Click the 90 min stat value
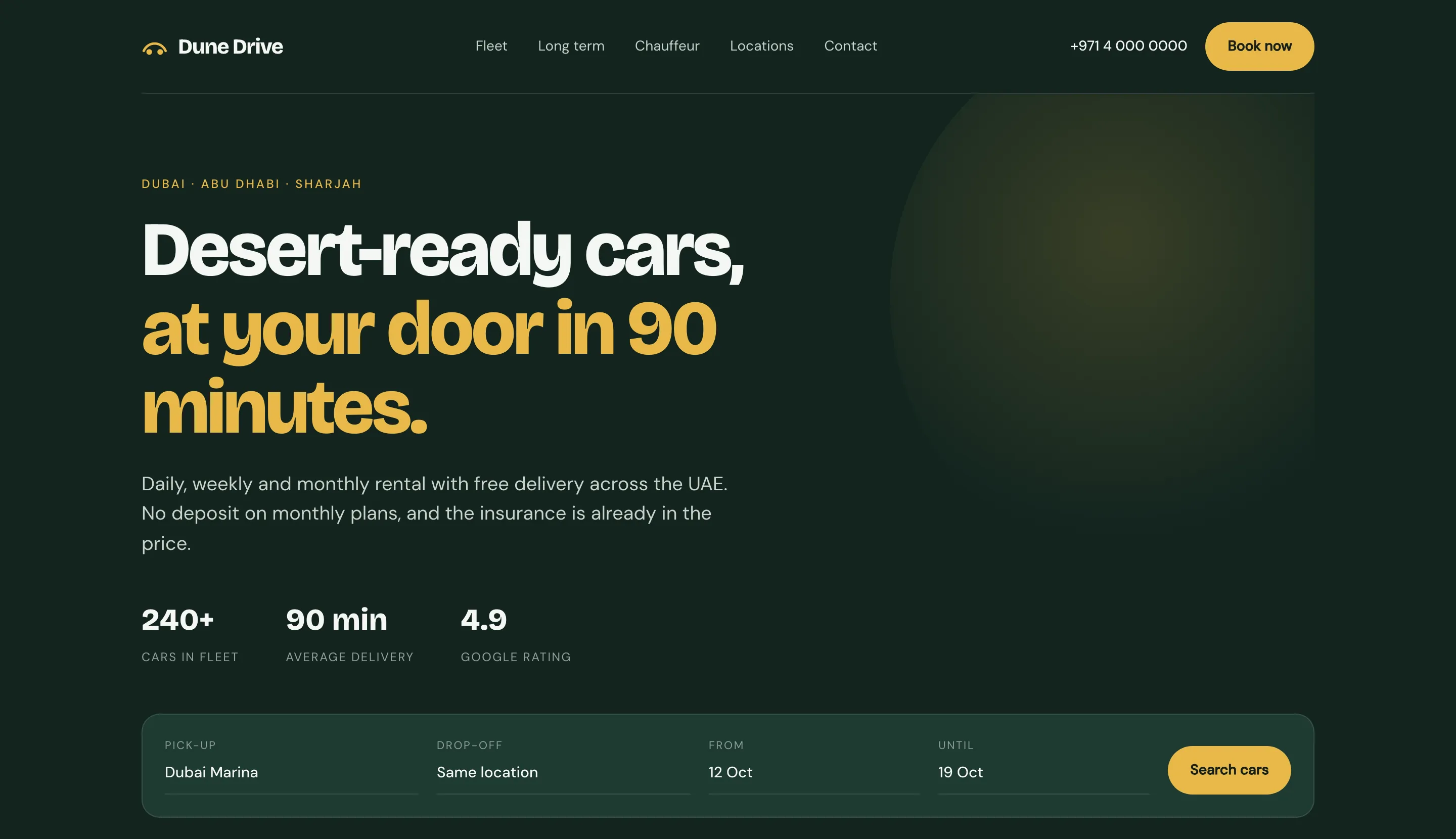Viewport: 1456px width, 839px height. pos(336,620)
